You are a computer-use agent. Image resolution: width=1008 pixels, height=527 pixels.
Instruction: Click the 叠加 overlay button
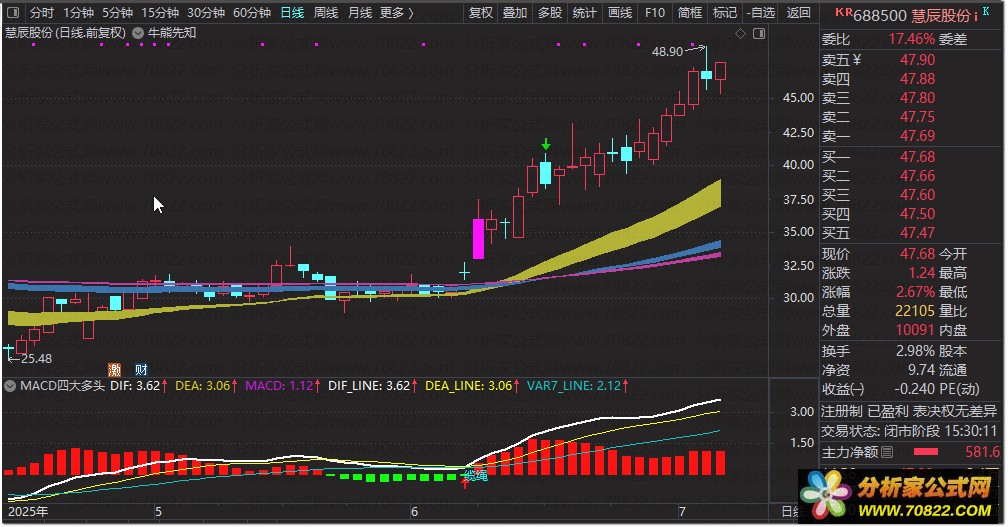(x=515, y=12)
